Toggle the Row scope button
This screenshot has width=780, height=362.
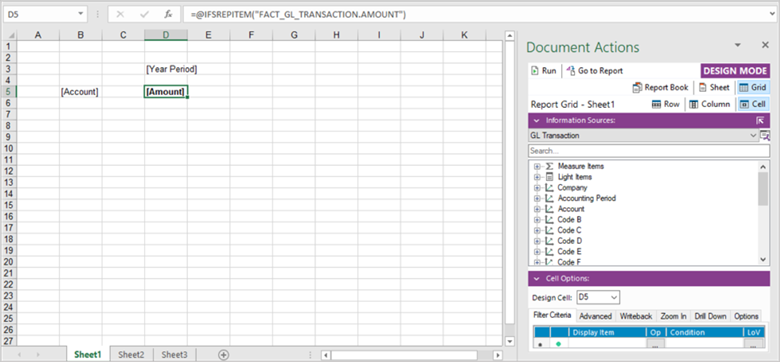[x=666, y=104]
